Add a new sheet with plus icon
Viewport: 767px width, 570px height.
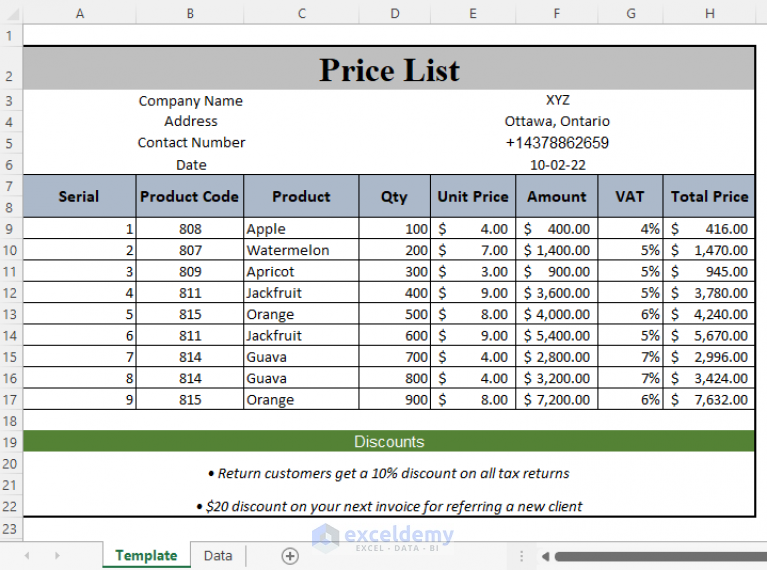point(290,556)
